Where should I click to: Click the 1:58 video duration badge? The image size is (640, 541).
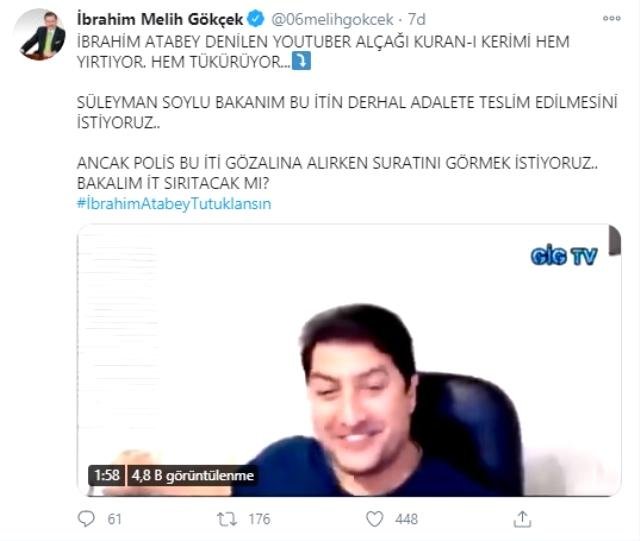coord(107,475)
